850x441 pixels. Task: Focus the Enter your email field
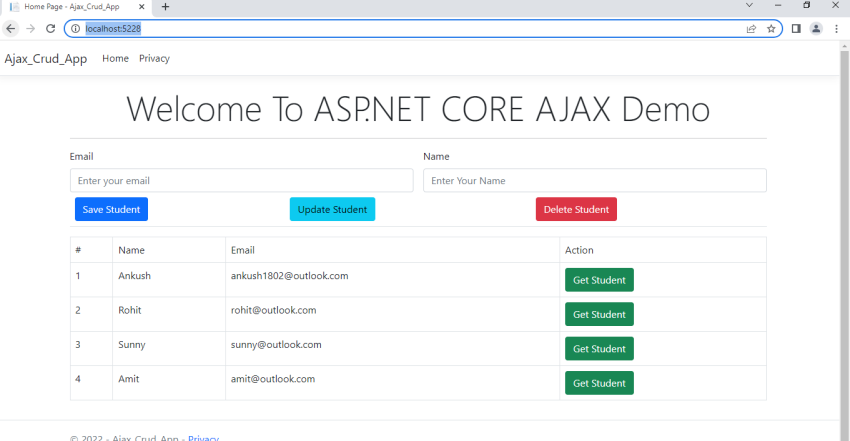click(x=242, y=180)
